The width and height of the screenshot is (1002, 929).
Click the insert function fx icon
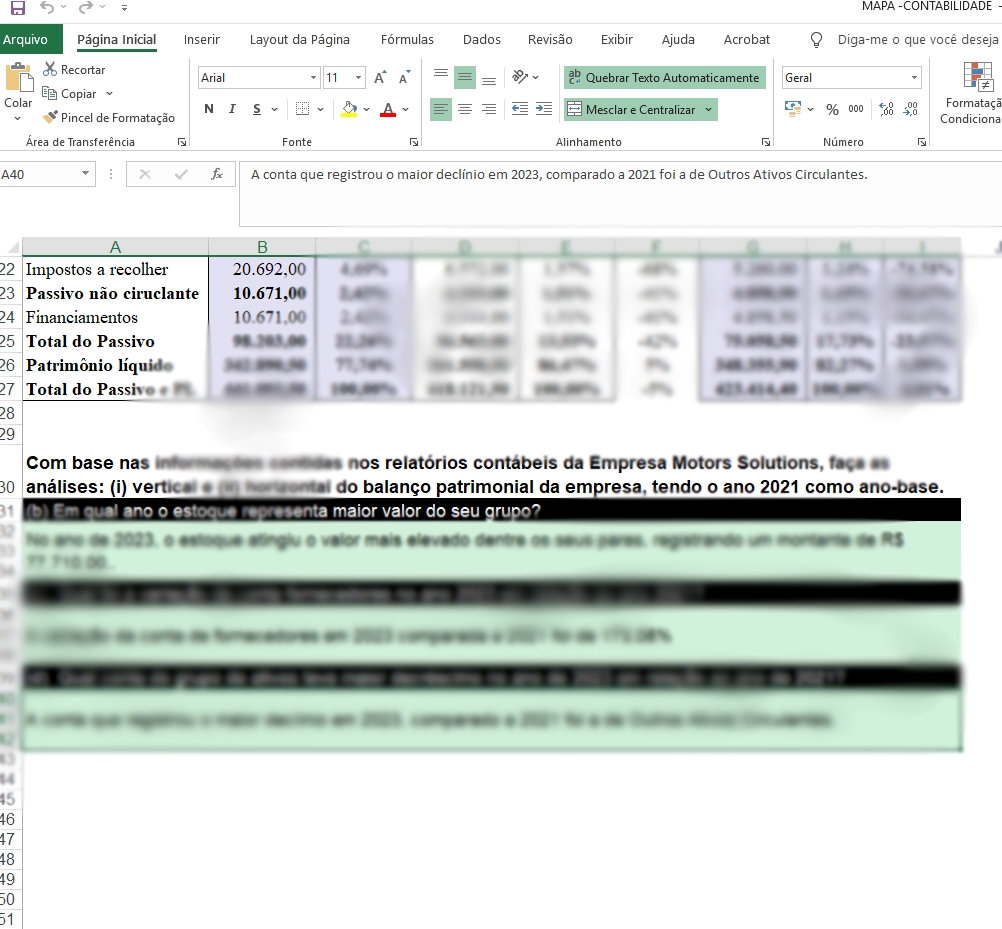click(x=216, y=174)
